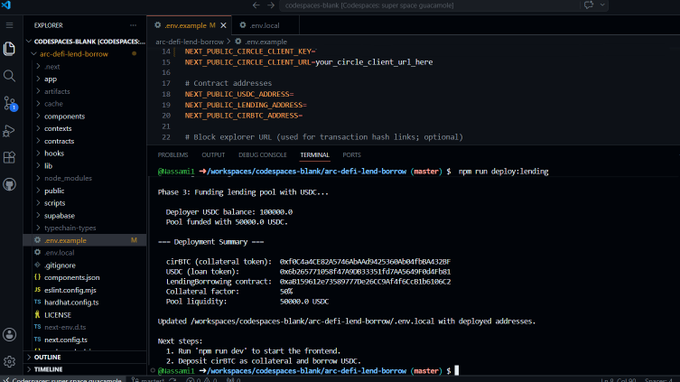Open the Manage gear settings icon

(9, 361)
